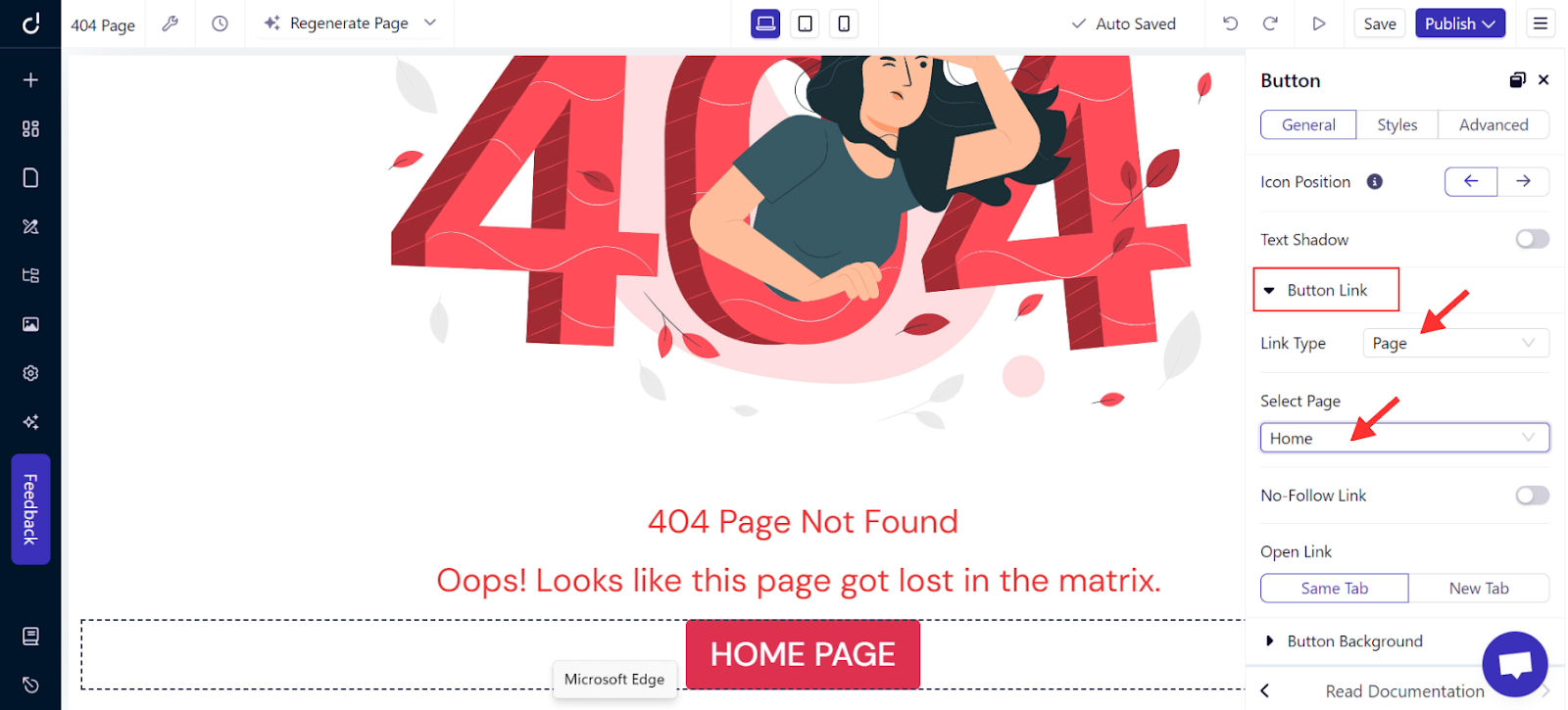Open the Select Page dropdown
This screenshot has height=710, width=1568.
(x=1404, y=438)
